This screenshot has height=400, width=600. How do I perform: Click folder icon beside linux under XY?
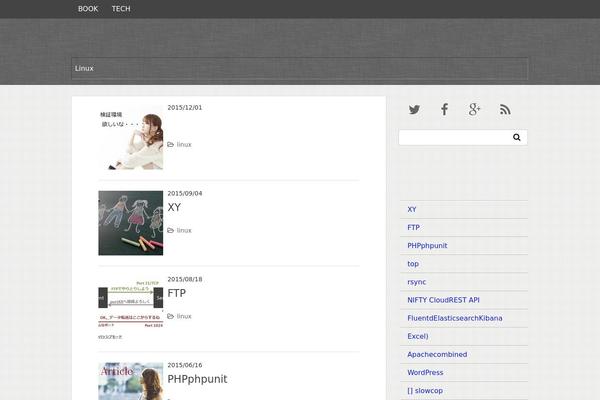coord(171,230)
